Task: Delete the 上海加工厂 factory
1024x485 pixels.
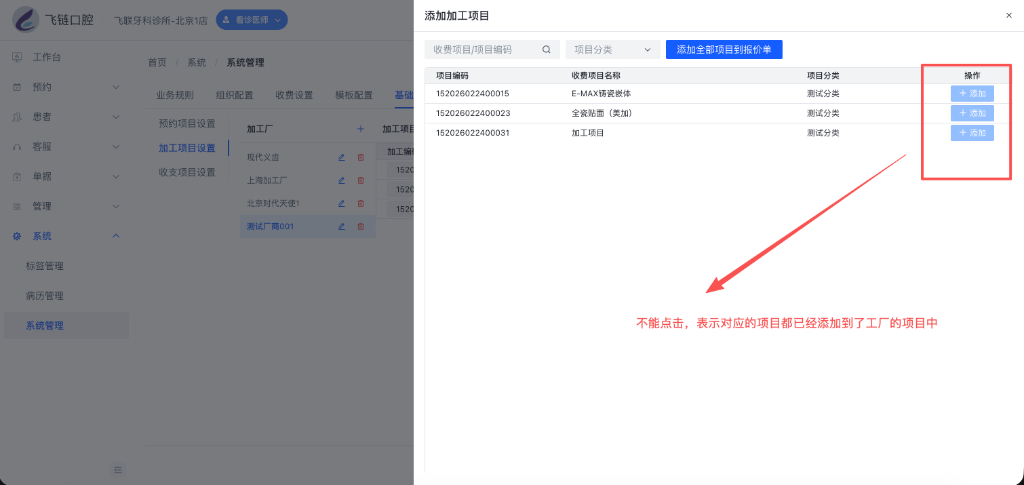Action: [x=360, y=180]
